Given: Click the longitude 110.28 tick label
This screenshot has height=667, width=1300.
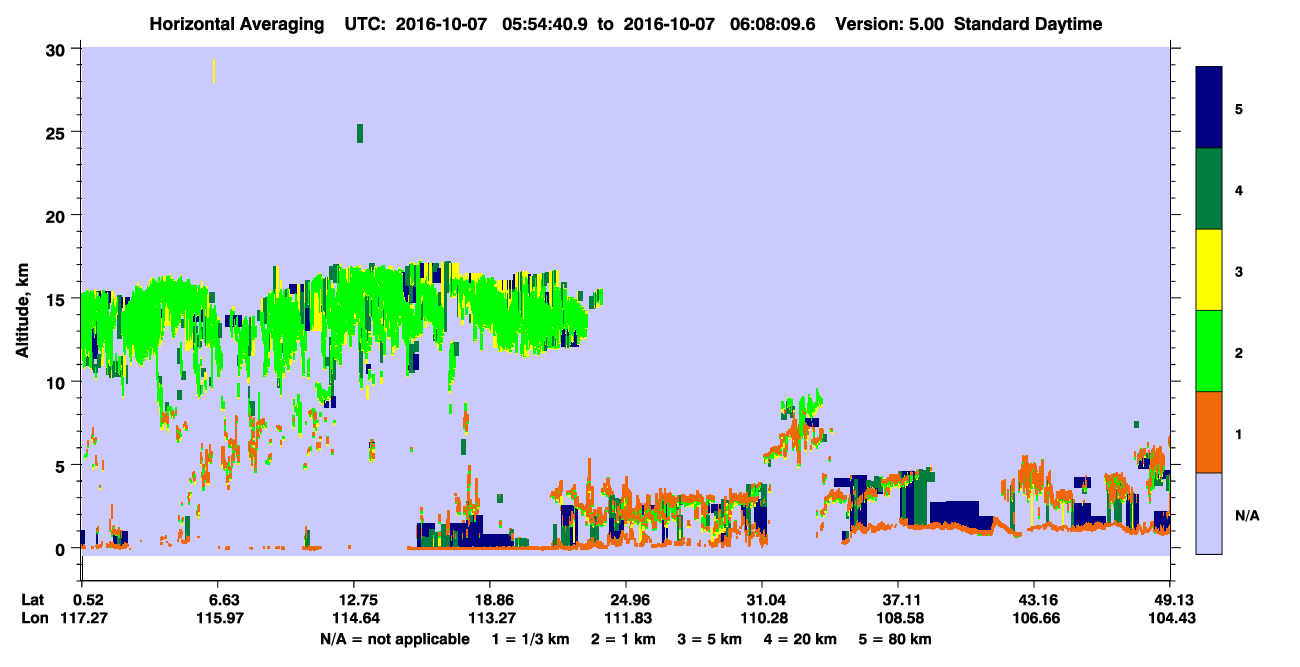Looking at the screenshot, I should pyautogui.click(x=762, y=617).
